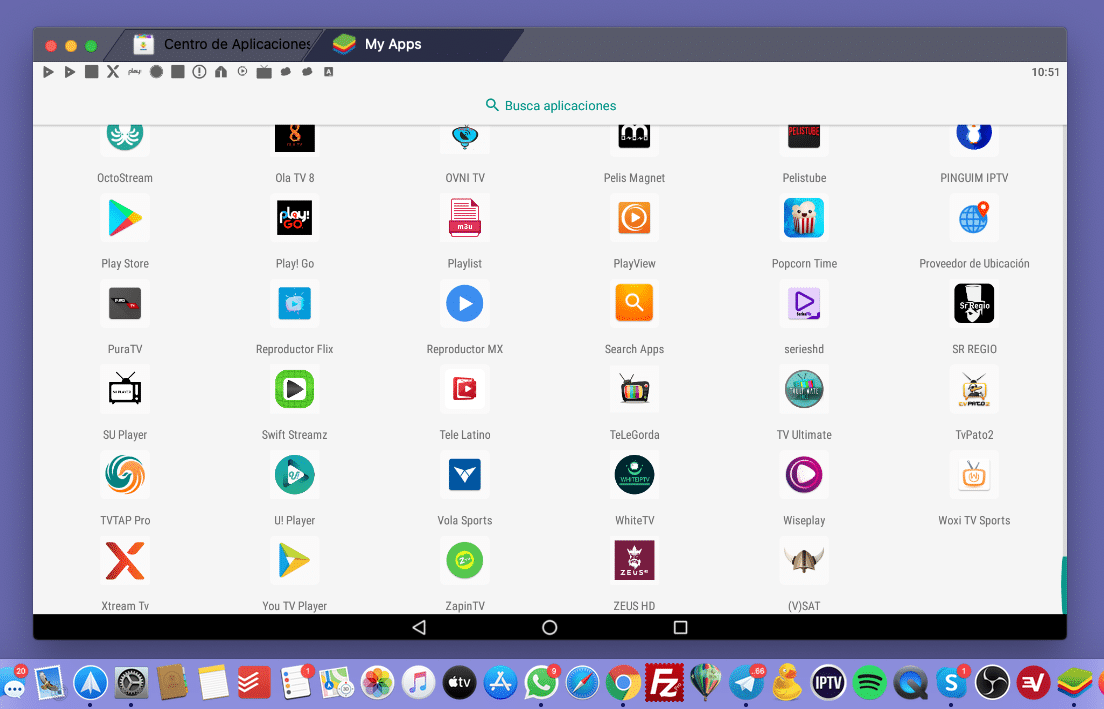Image resolution: width=1104 pixels, height=709 pixels.
Task: Click the Busca aplicaciones search field
Action: 550,104
